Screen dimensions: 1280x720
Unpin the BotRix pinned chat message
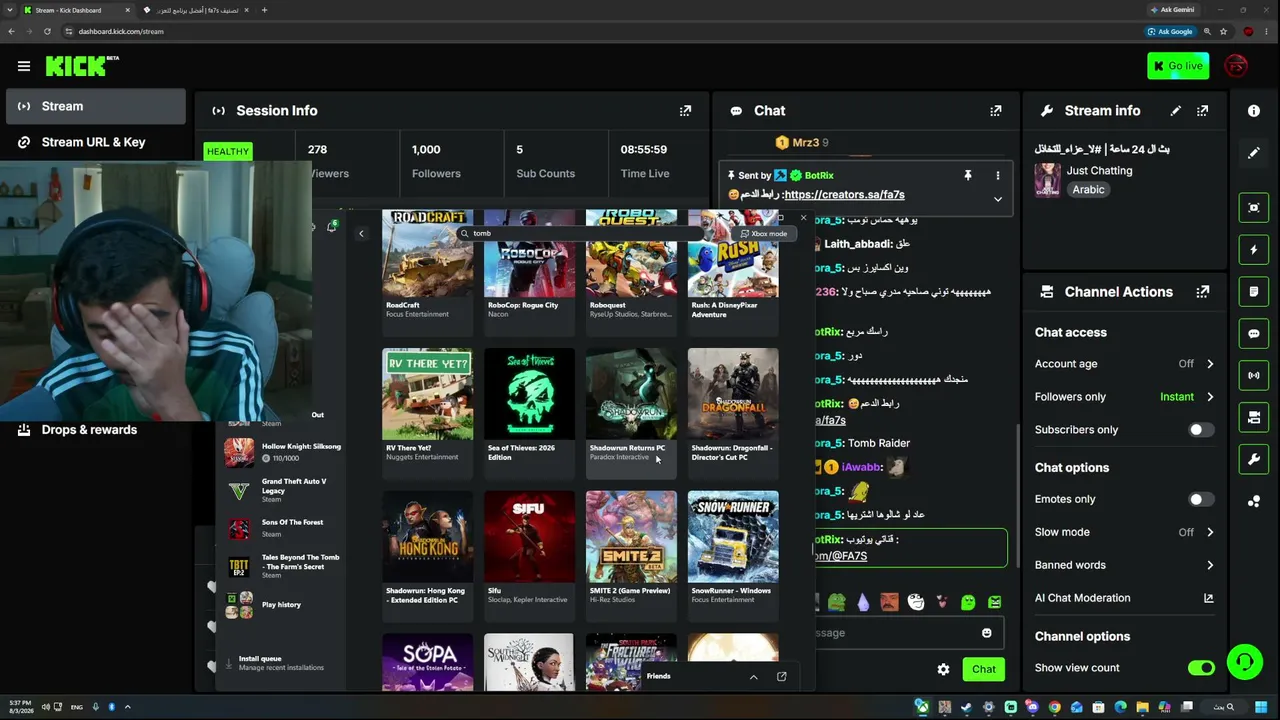[x=967, y=176]
